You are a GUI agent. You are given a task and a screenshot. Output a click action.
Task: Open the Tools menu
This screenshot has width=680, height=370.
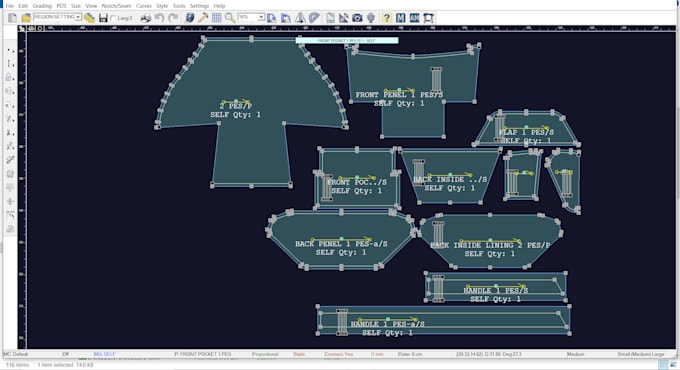pyautogui.click(x=179, y=6)
